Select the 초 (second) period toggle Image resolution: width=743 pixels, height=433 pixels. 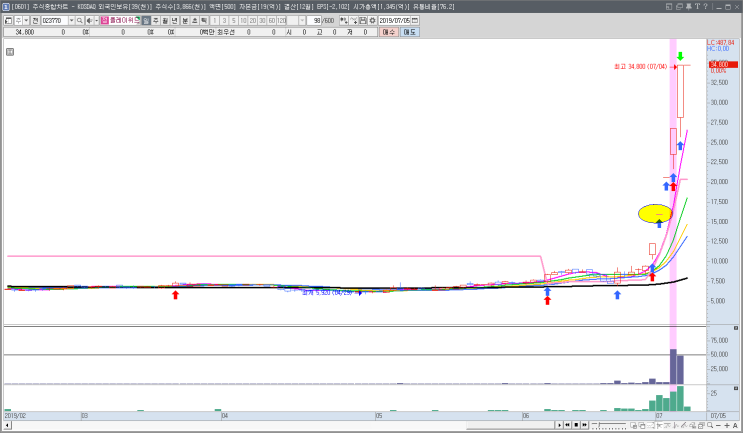[x=194, y=20]
